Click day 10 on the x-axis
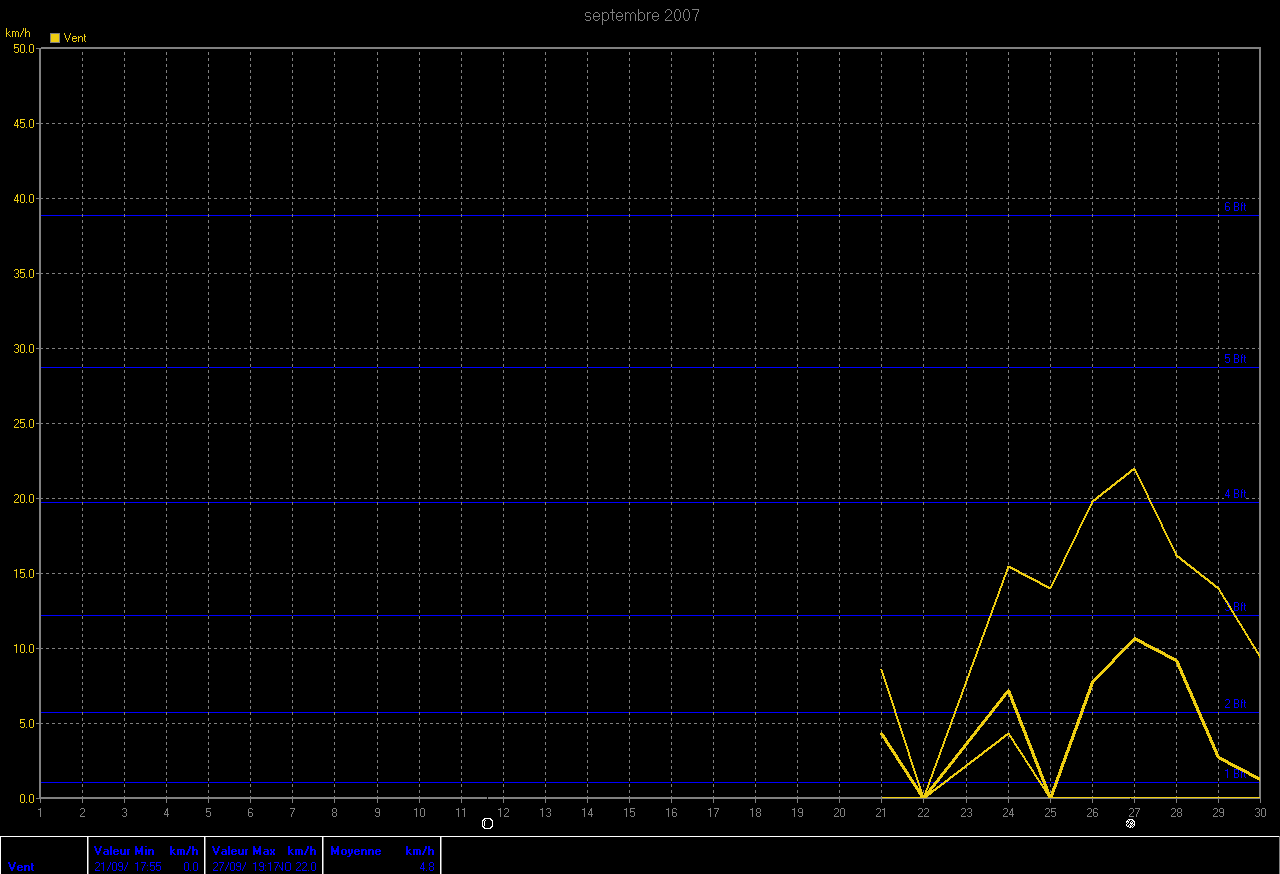This screenshot has width=1280, height=874. [x=419, y=813]
